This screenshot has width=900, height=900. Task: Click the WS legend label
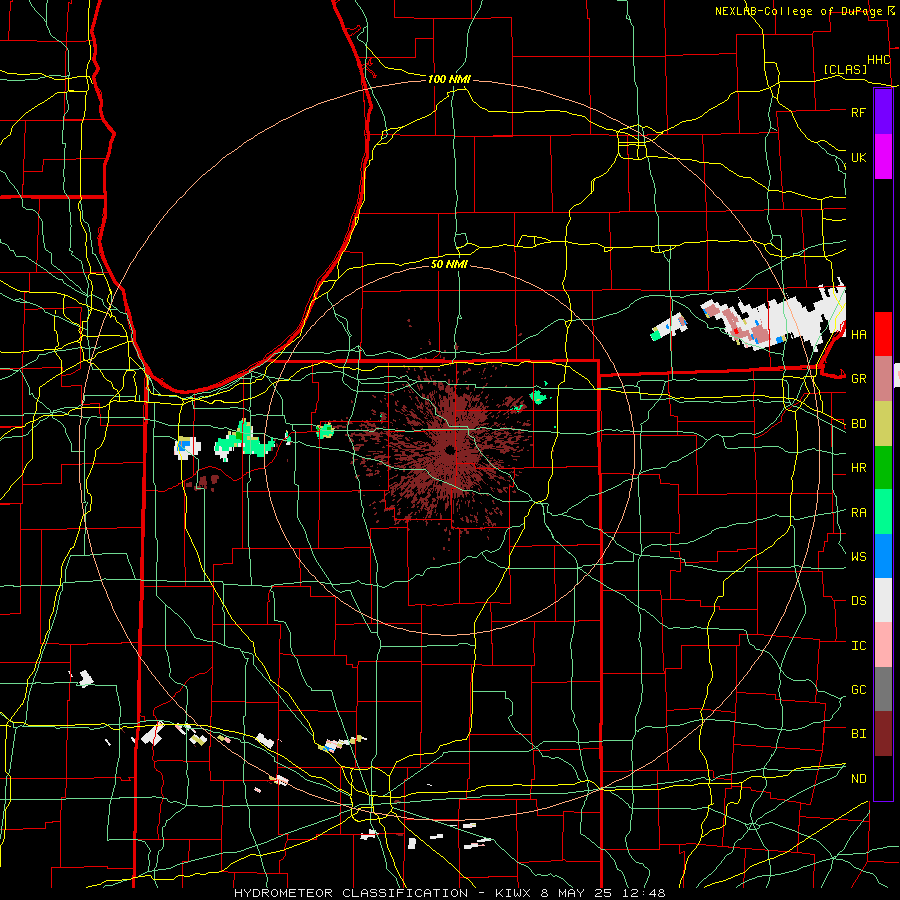pyautogui.click(x=858, y=557)
